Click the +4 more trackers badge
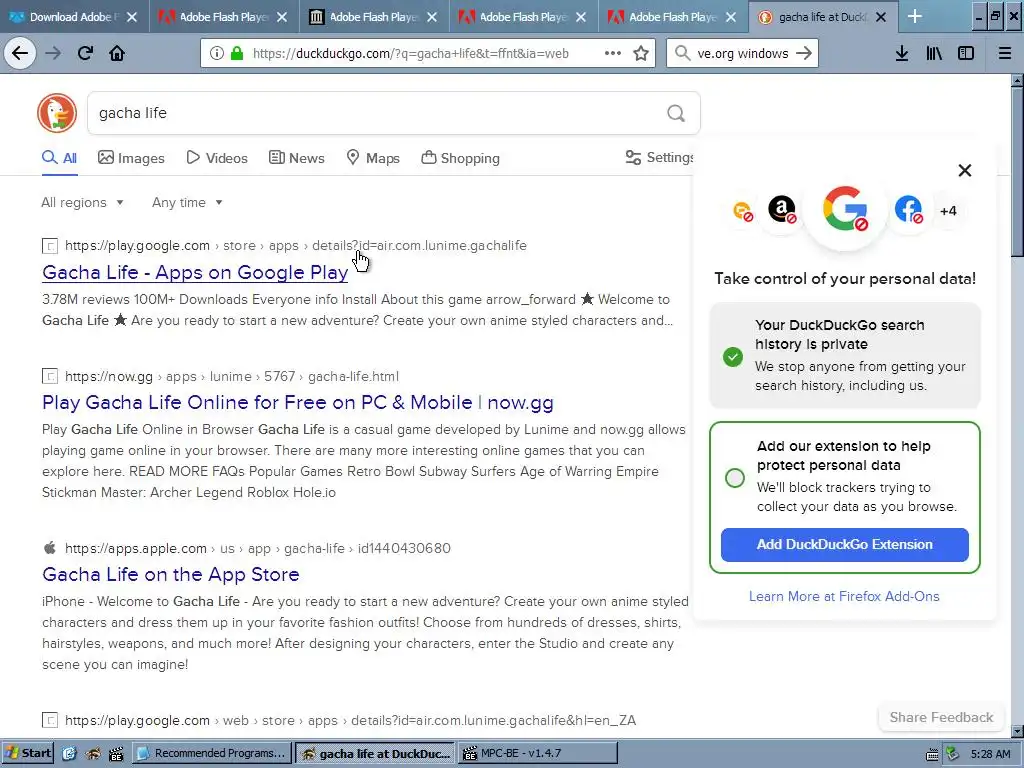The height and width of the screenshot is (768, 1024). coord(948,210)
